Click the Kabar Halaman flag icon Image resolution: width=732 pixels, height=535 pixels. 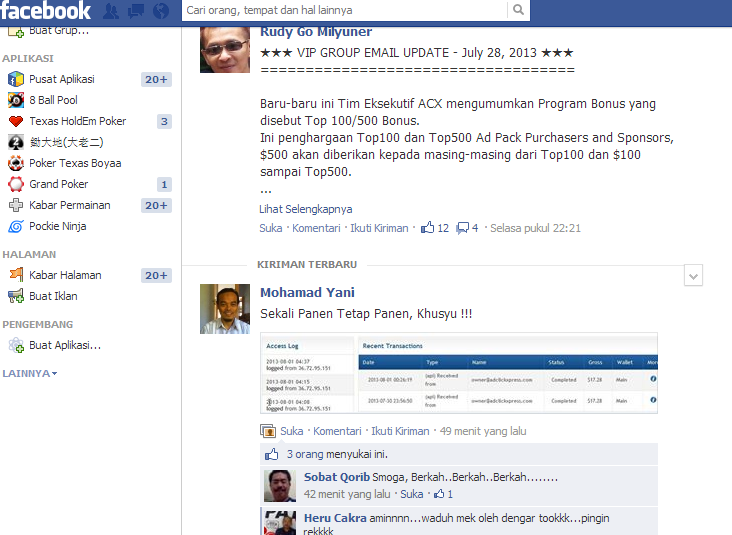point(16,275)
